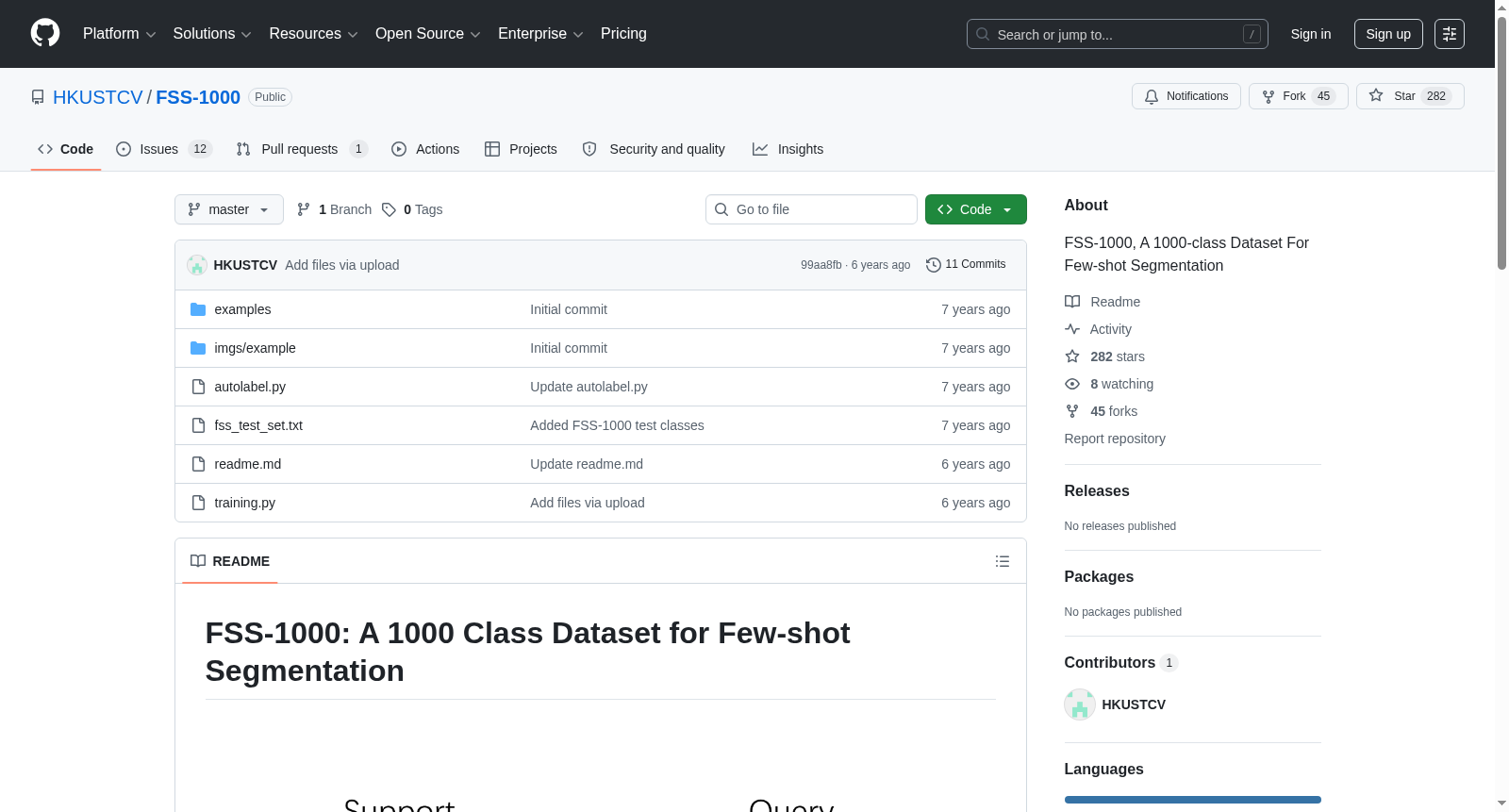Click the commit history clock icon
The height and width of the screenshot is (812, 1509).
934,265
